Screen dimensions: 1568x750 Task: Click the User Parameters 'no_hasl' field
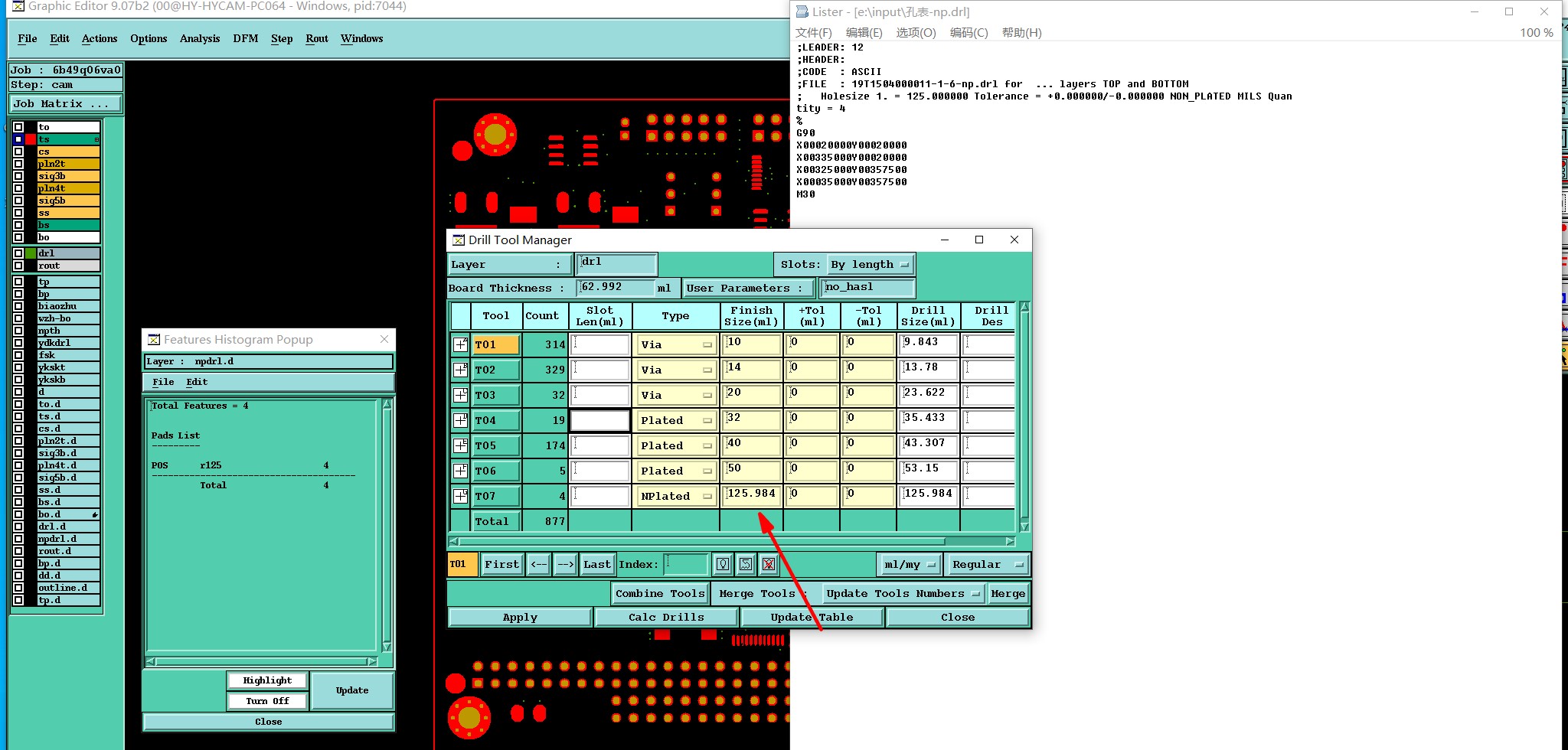pyautogui.click(x=867, y=288)
